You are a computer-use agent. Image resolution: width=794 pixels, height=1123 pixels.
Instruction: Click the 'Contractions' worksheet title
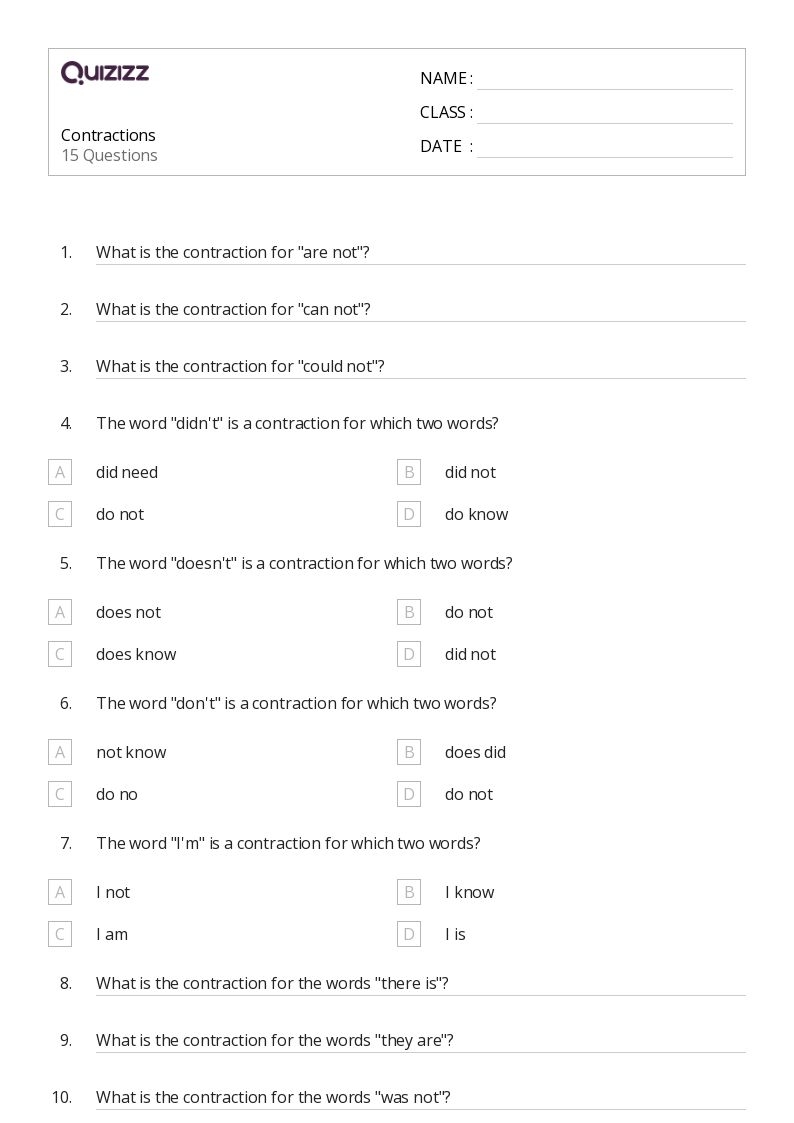click(x=108, y=135)
